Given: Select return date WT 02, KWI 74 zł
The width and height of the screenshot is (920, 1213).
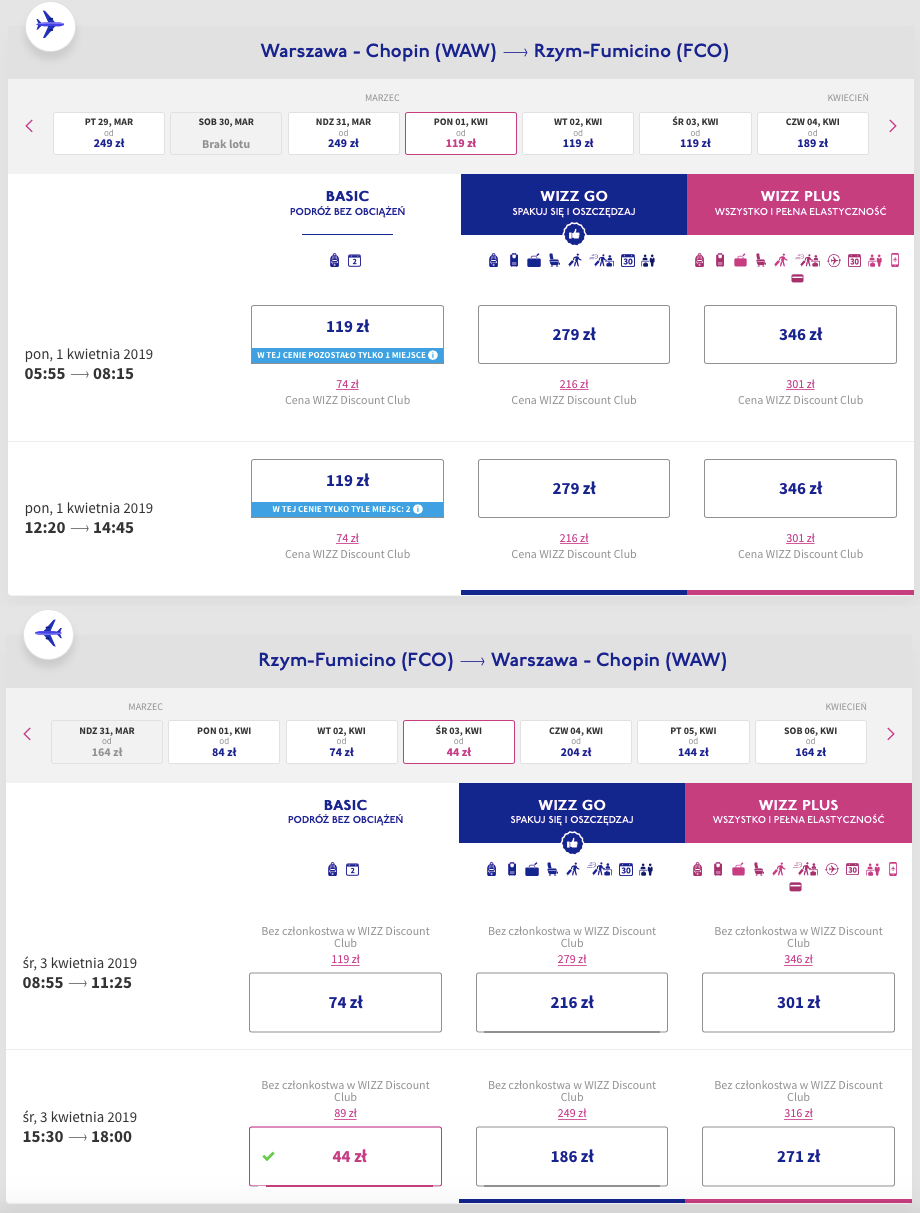Looking at the screenshot, I should tap(341, 742).
